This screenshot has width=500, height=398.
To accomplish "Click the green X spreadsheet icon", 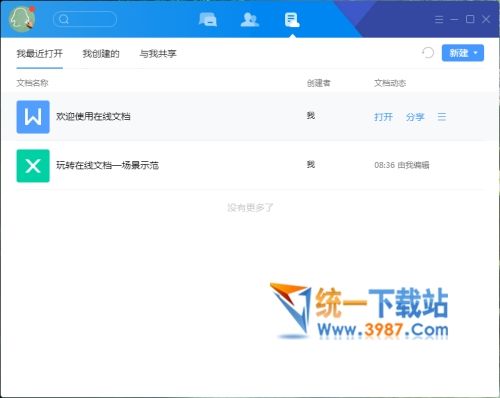I will (x=33, y=166).
